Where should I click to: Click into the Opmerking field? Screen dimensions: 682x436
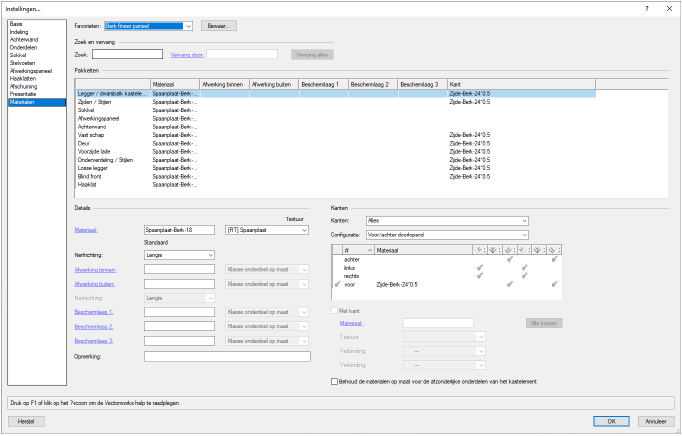[227, 357]
